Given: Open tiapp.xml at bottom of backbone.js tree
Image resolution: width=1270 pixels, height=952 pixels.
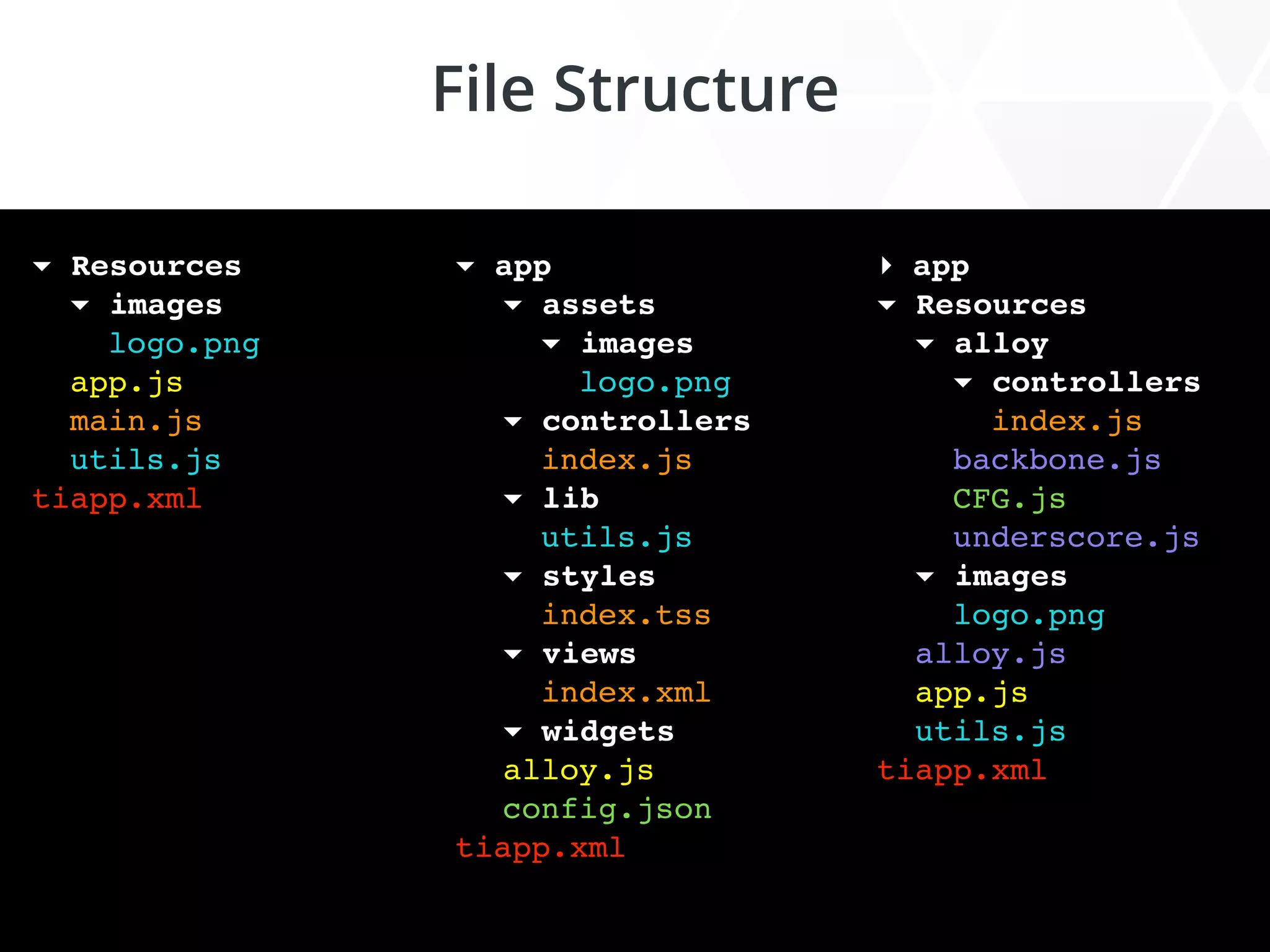Looking at the screenshot, I should pos(962,770).
